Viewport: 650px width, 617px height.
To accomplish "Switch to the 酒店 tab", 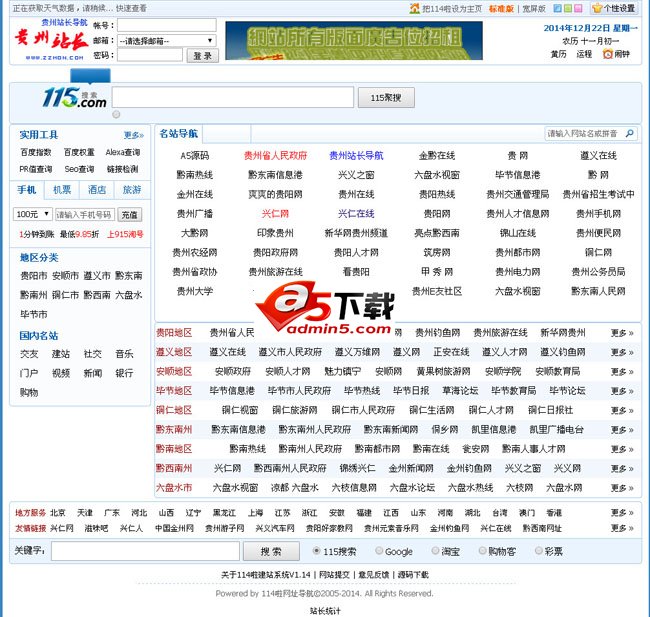I will (x=97, y=190).
